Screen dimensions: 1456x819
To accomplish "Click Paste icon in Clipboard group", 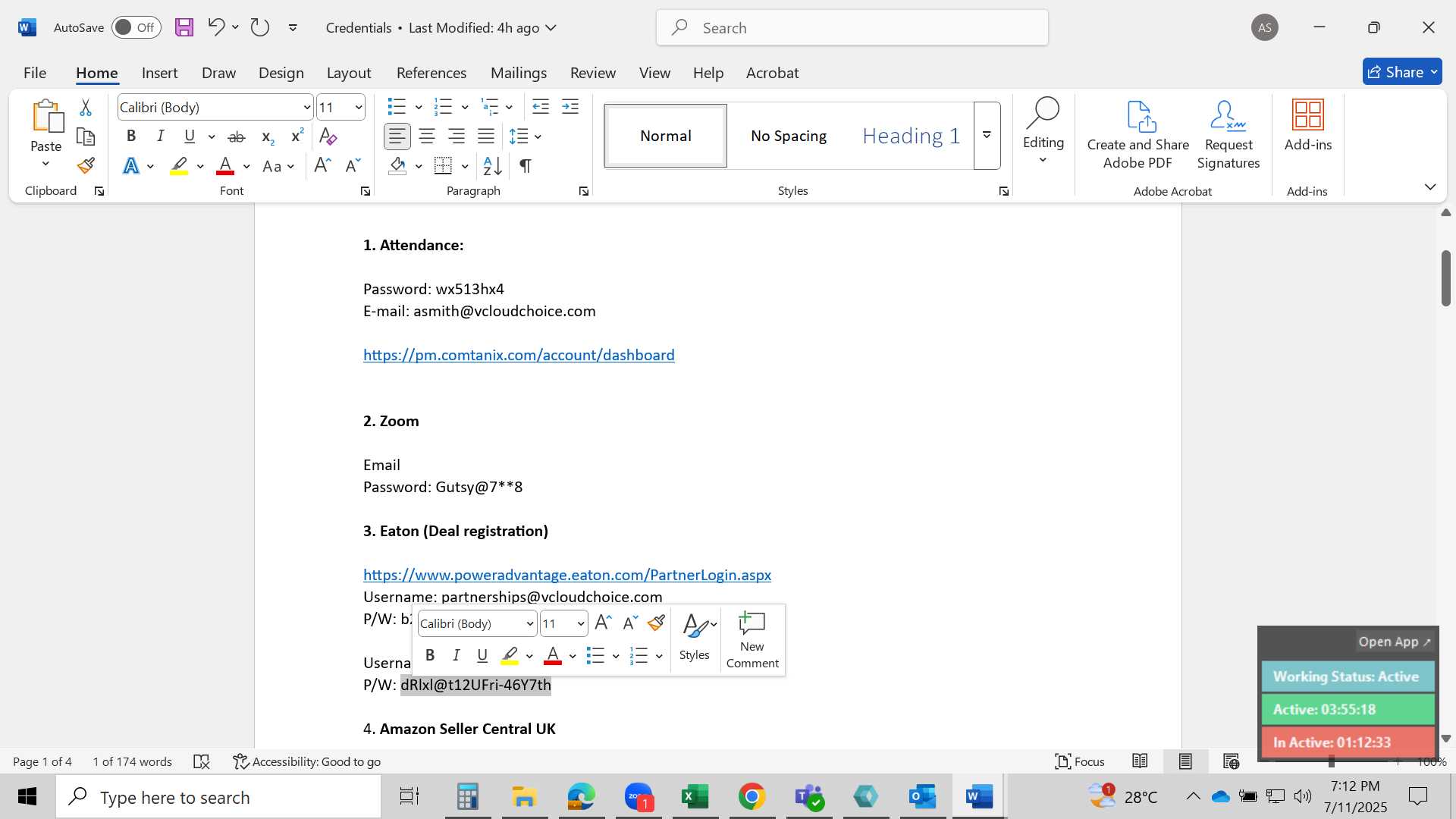I will coord(46,116).
